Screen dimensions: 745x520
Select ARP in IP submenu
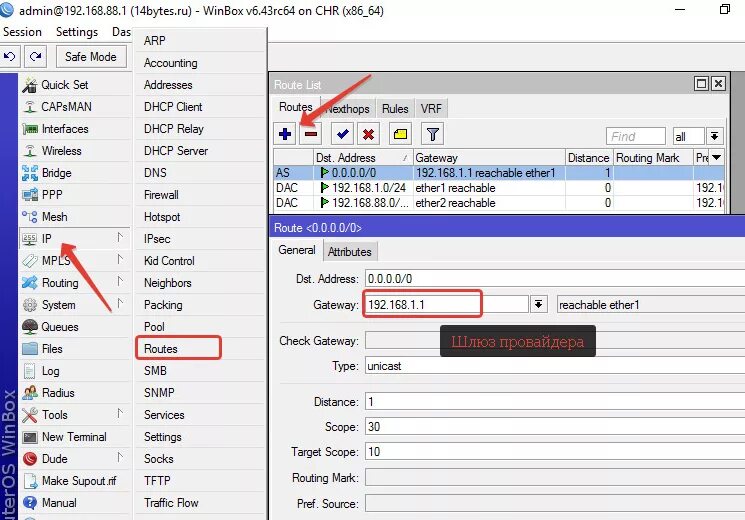point(200,41)
